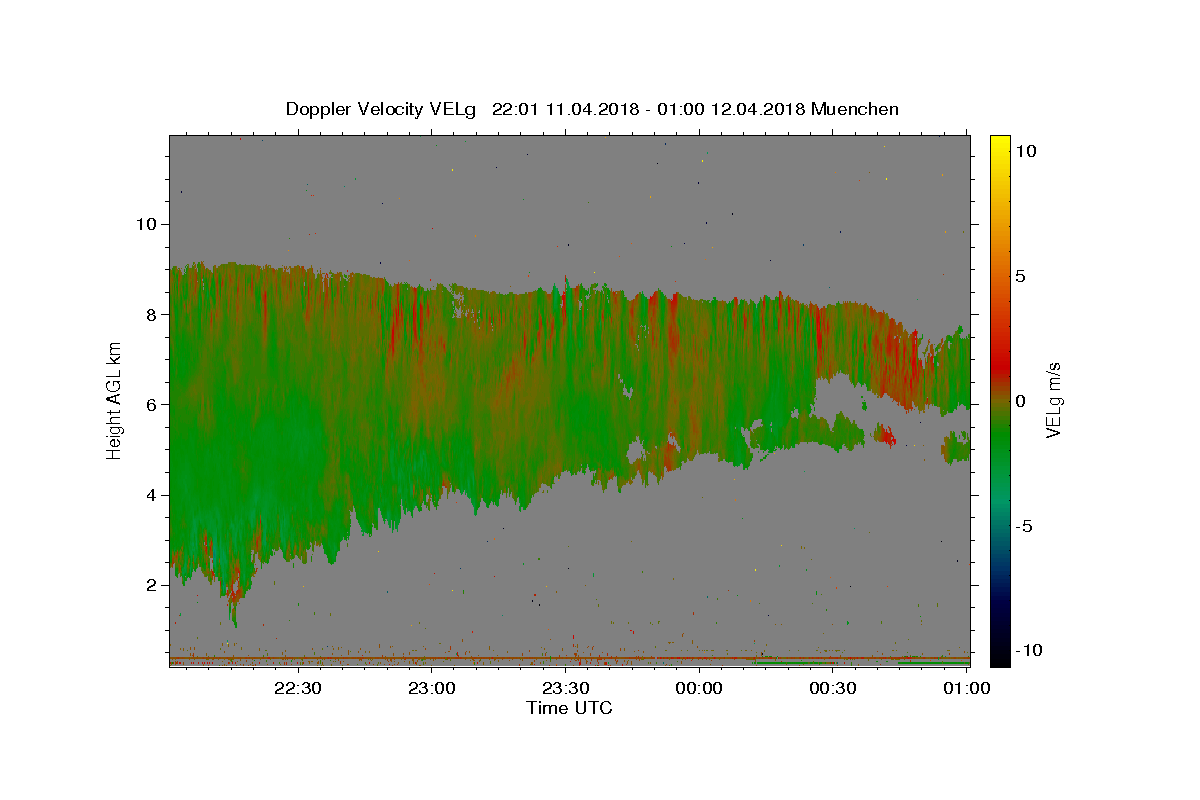Click the height tick label '2'

click(152, 585)
